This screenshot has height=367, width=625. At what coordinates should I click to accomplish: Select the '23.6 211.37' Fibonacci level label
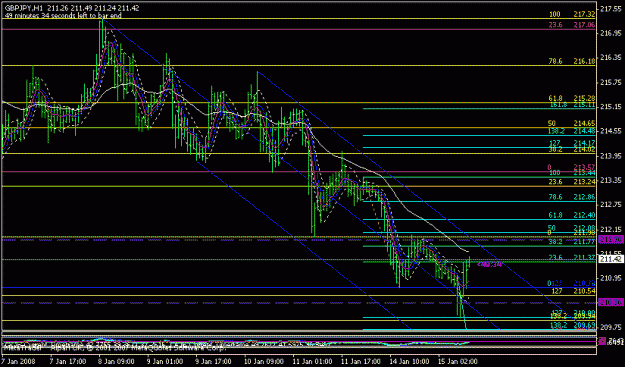pos(572,258)
